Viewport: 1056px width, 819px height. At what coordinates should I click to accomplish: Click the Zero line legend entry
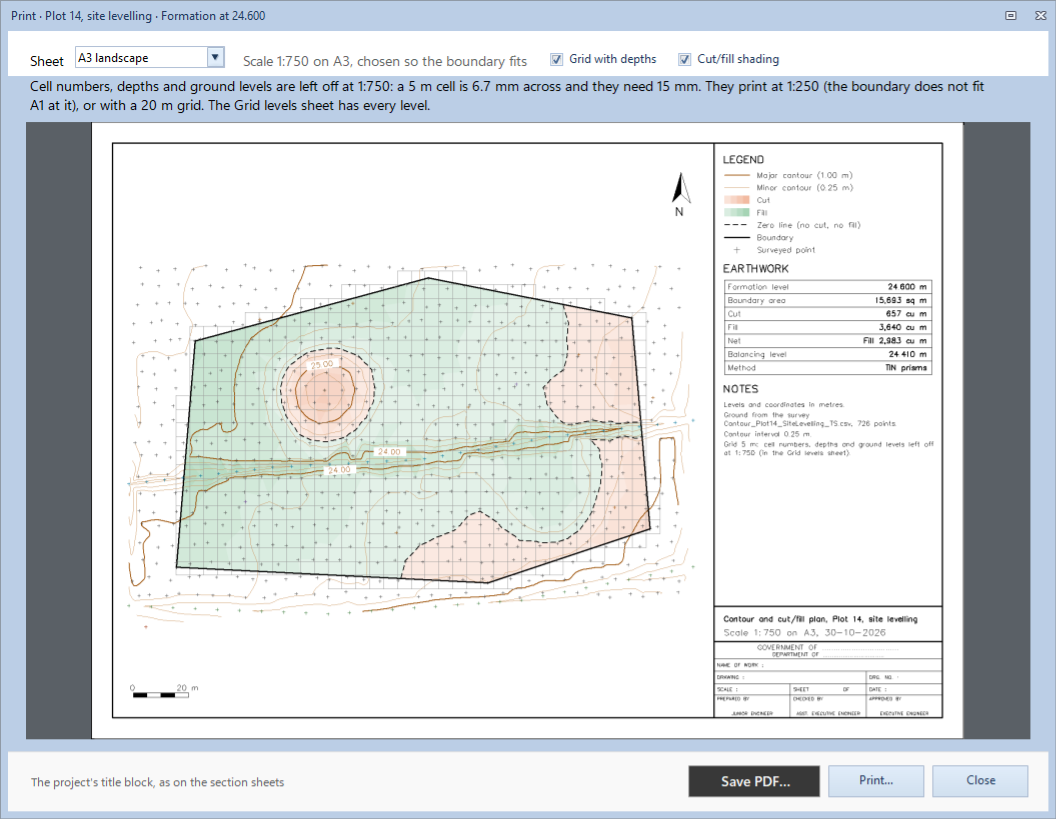[x=792, y=225]
